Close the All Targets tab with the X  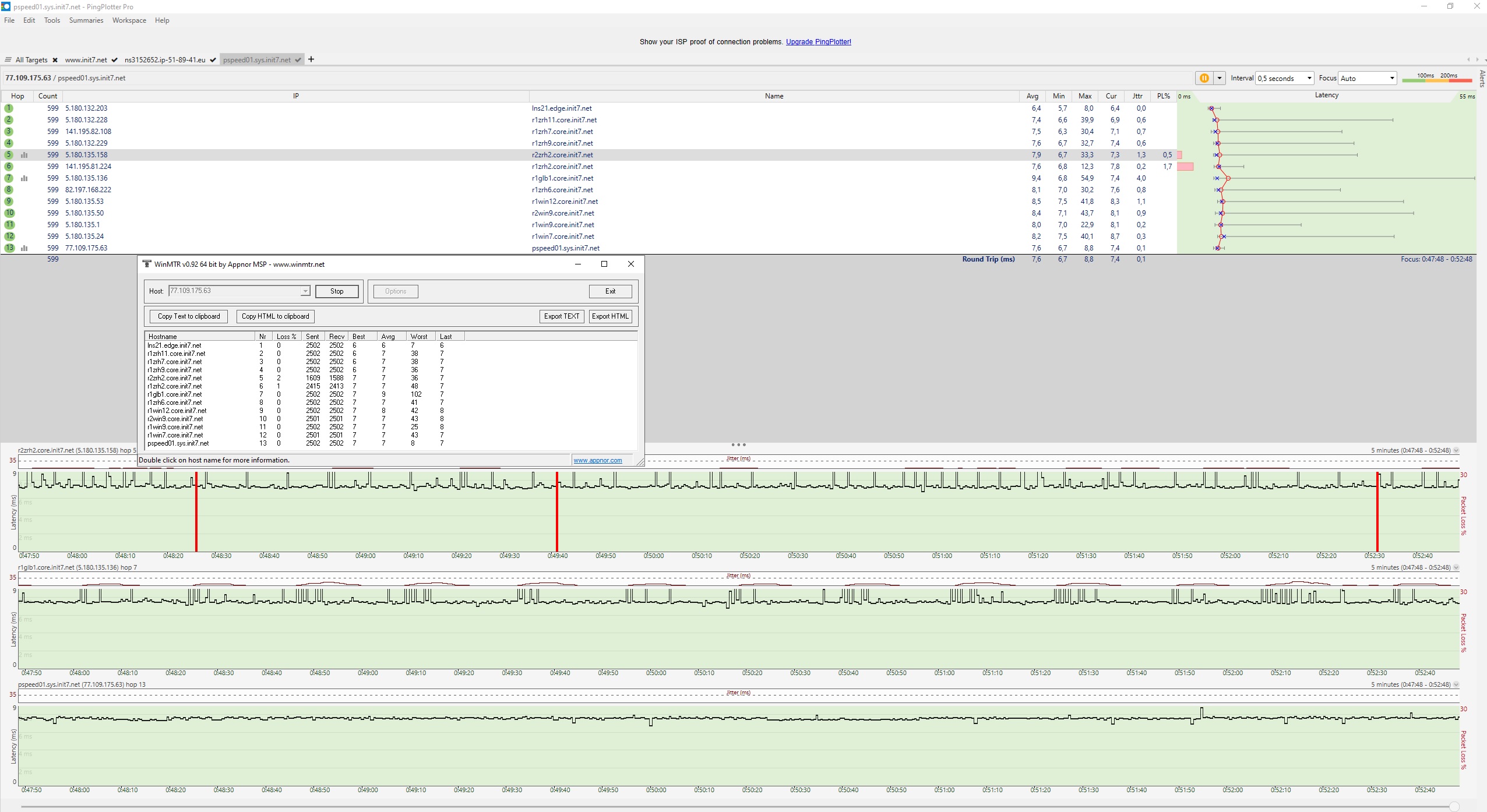[55, 60]
